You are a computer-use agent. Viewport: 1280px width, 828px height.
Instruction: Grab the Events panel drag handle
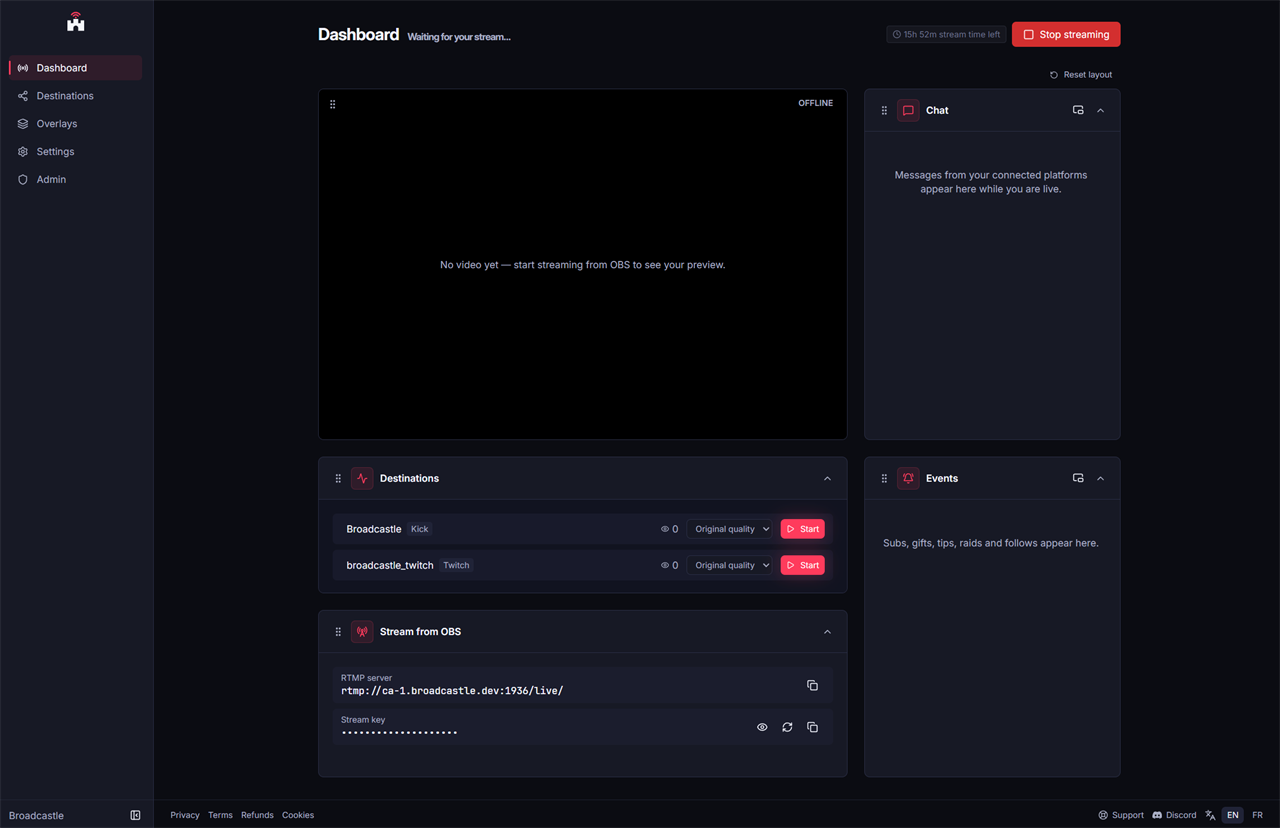click(x=884, y=479)
